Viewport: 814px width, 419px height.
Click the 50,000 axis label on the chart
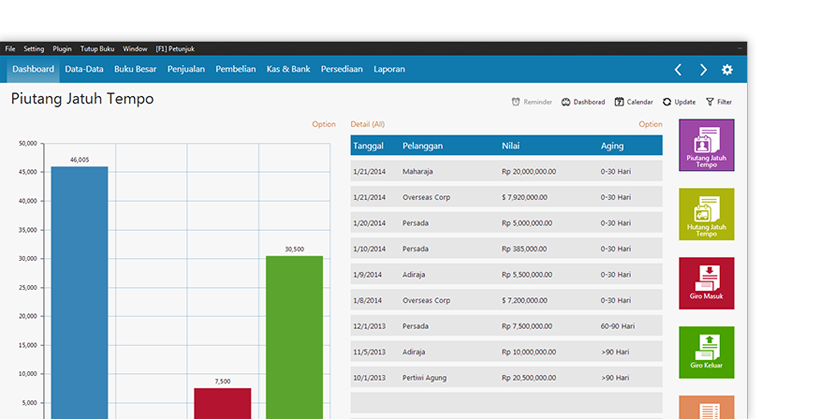28,143
